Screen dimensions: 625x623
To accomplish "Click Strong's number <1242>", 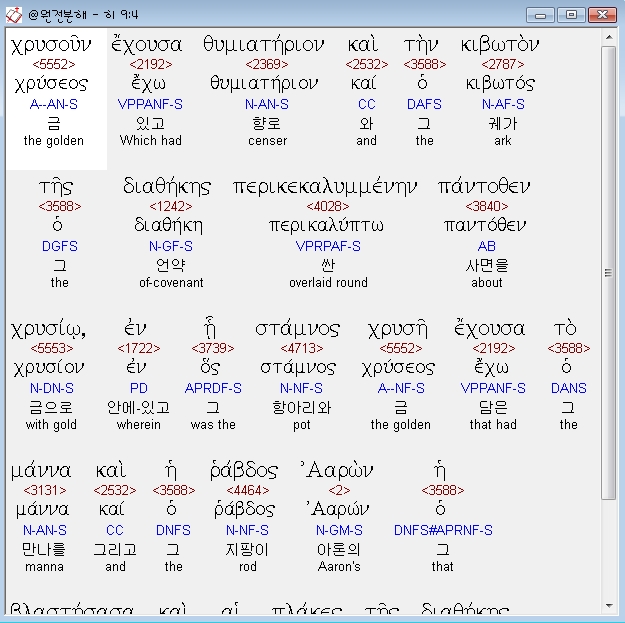I will tap(171, 206).
